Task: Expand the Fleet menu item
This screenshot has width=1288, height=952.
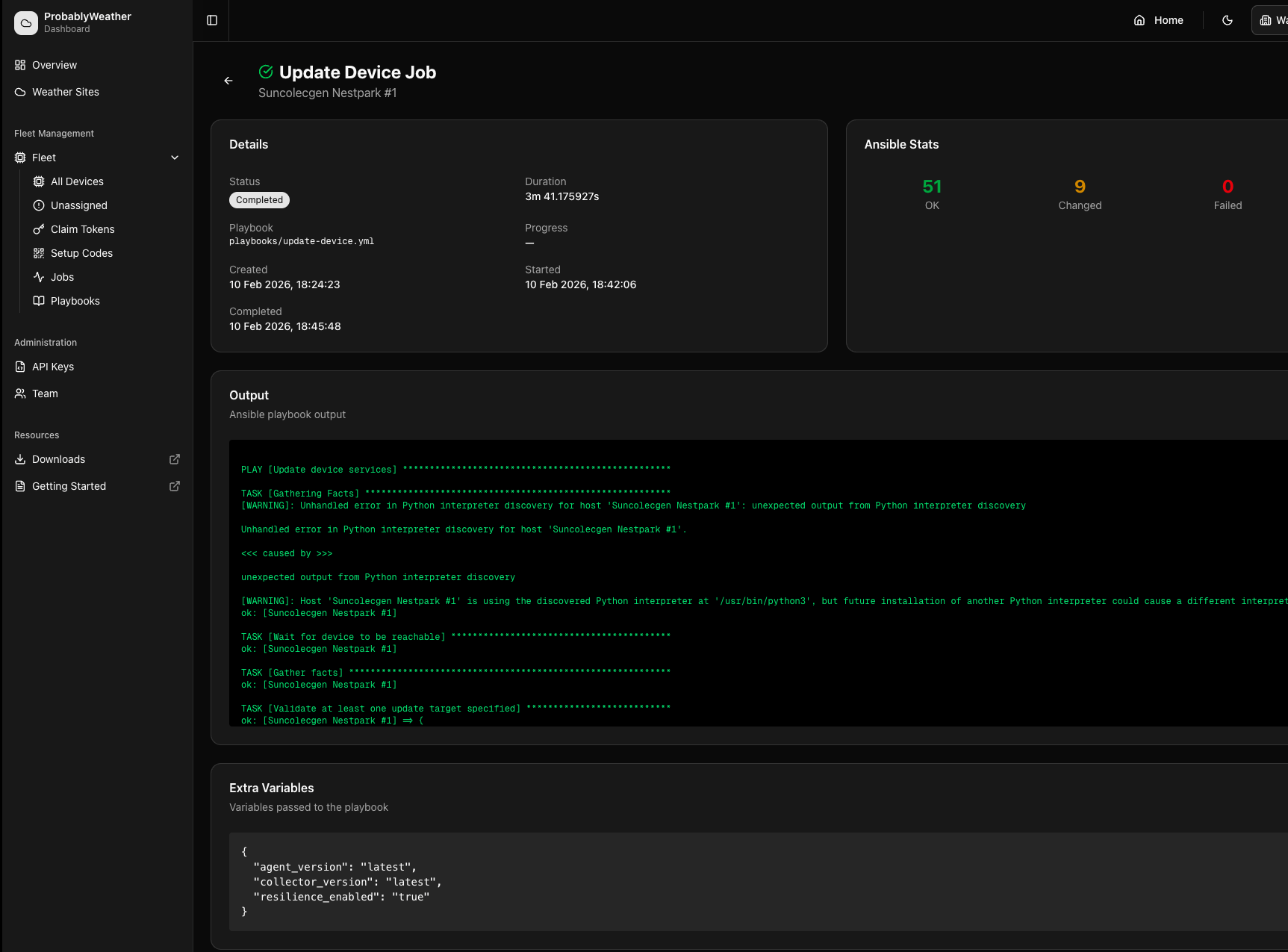Action: coord(44,158)
